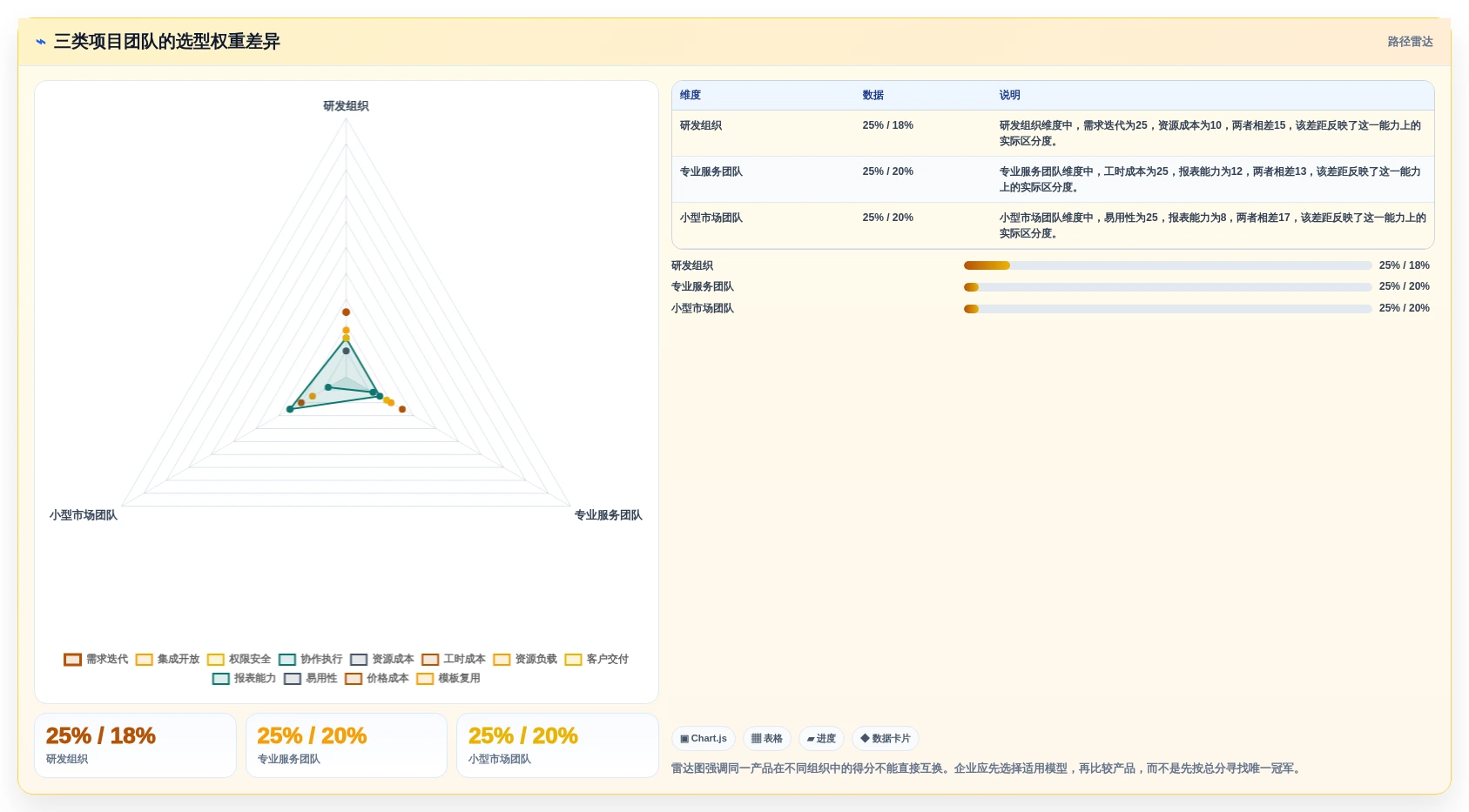The image size is (1469, 812).
Task: Open the 研发组织 25% / 18% stat card
Action: [135, 746]
